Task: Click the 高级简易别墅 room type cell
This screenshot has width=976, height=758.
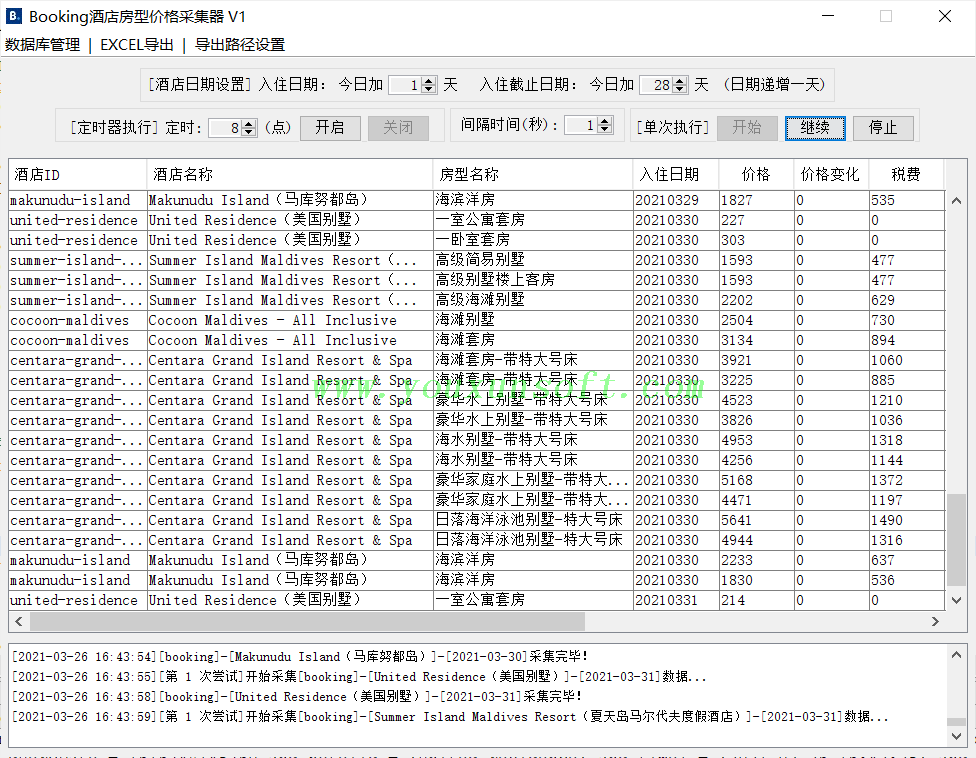Action: [x=533, y=260]
